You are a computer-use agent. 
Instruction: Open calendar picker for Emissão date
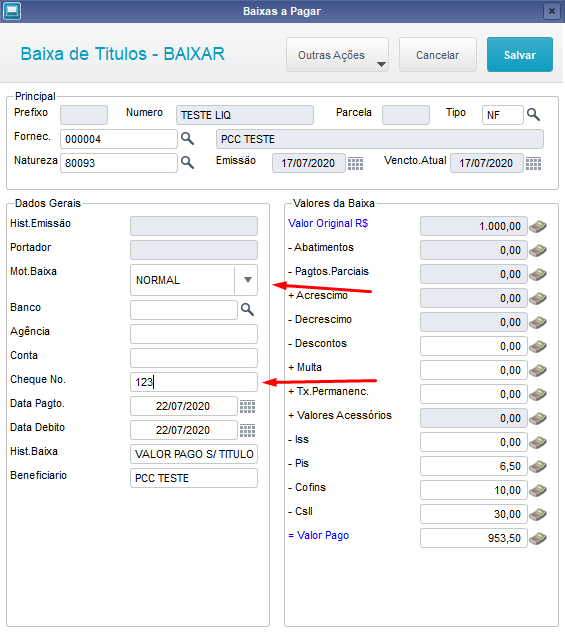[355, 164]
